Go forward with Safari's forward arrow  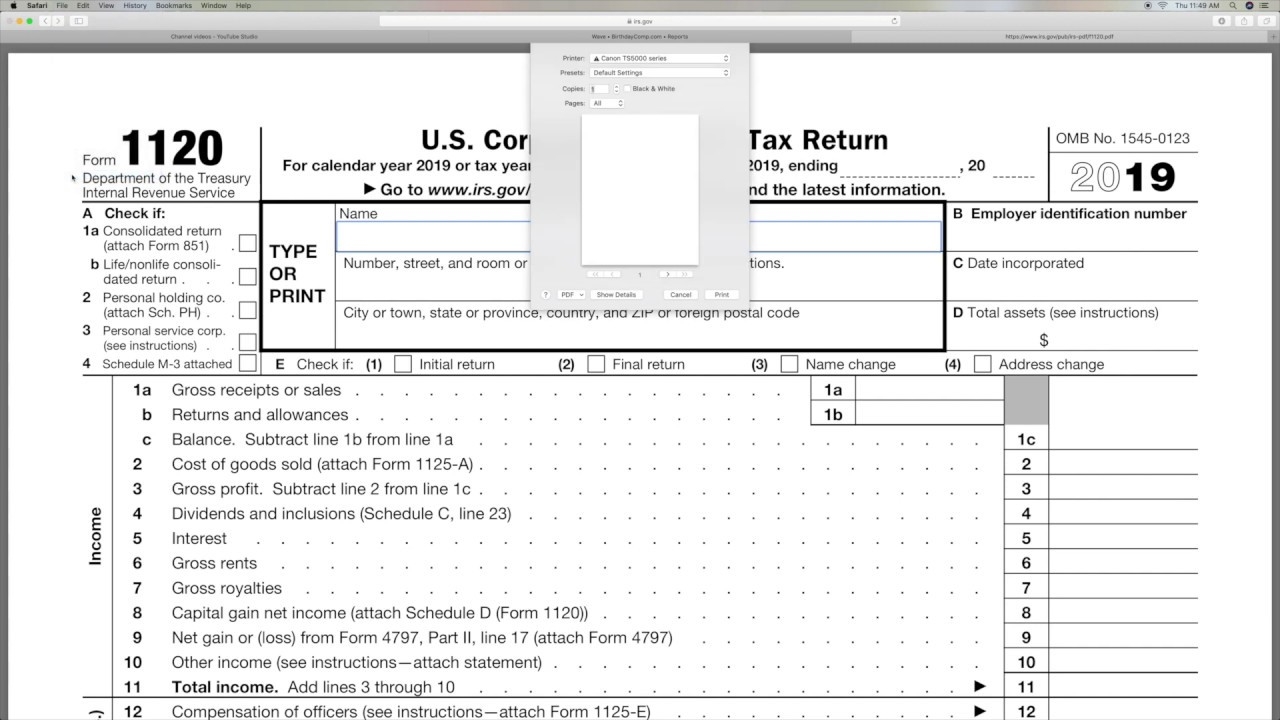click(58, 21)
